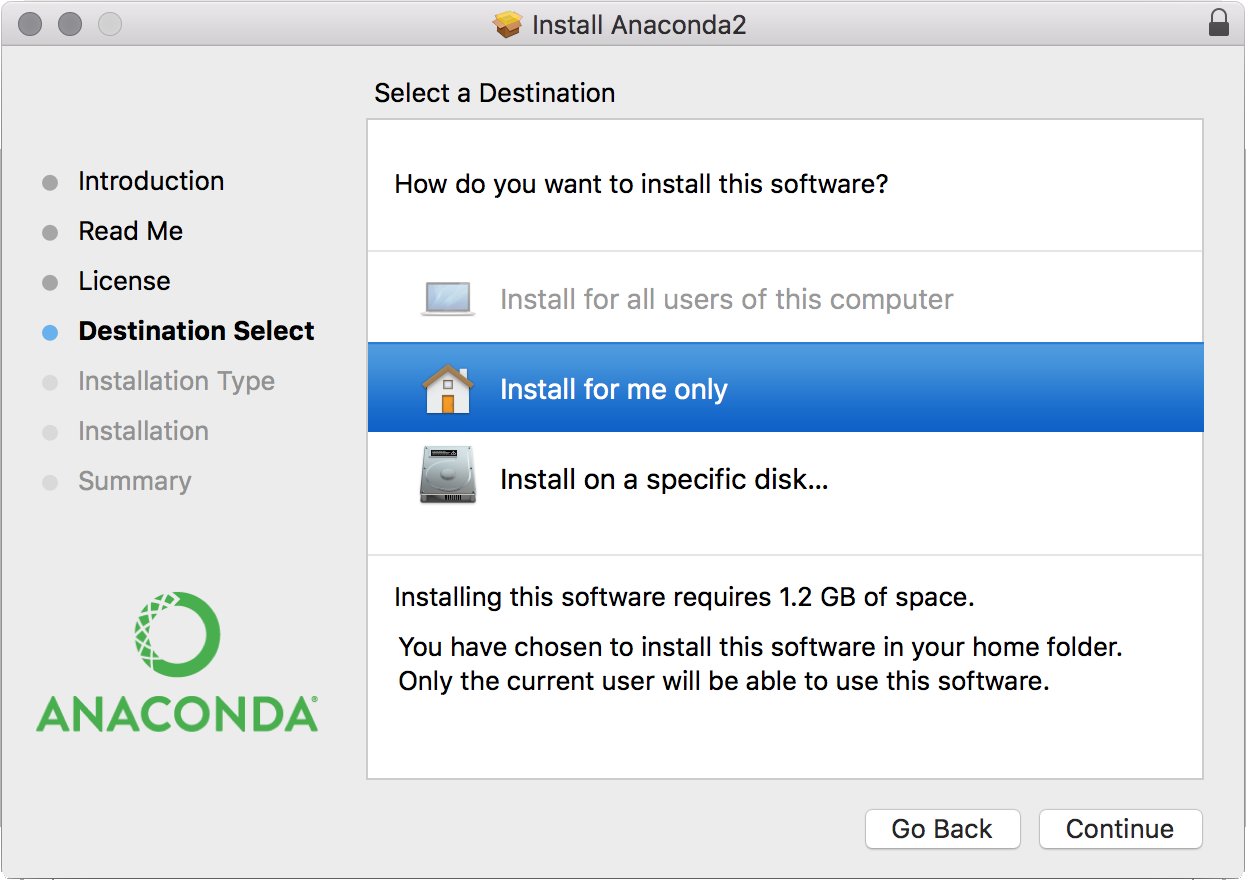Click the lock icon in title bar
1246x880 pixels.
[1219, 23]
